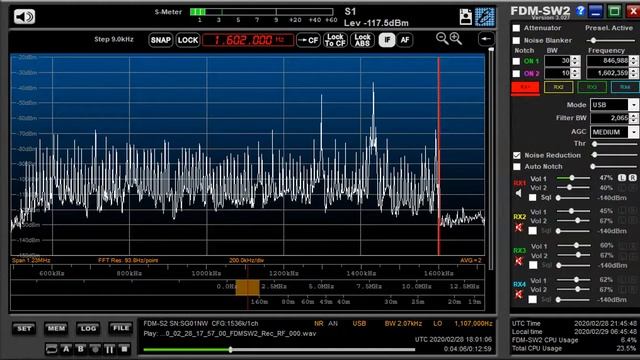
Task: Adjust the RX1 Vol 1 slider
Action: click(x=572, y=178)
